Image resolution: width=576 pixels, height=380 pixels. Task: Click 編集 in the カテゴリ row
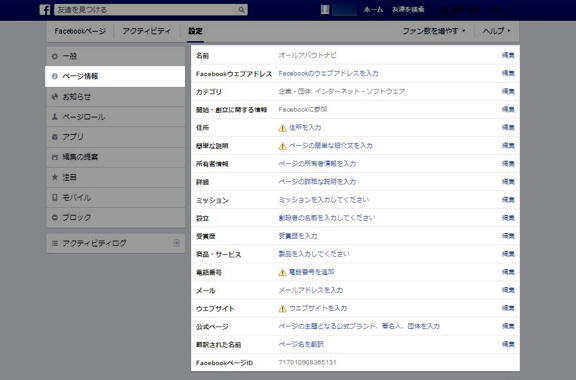[508, 91]
